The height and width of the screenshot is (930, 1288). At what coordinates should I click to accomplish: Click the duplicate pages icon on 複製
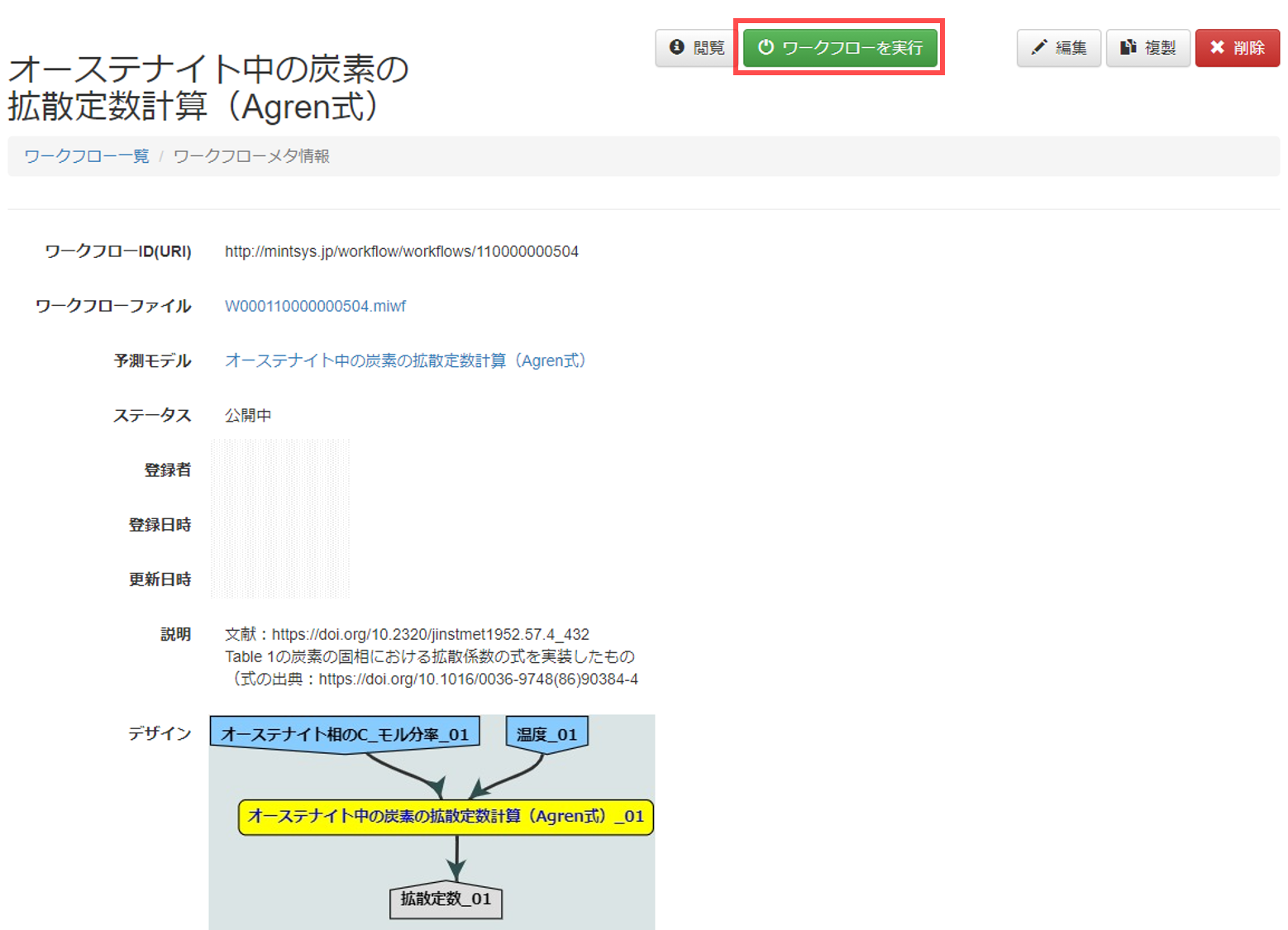point(1129,47)
